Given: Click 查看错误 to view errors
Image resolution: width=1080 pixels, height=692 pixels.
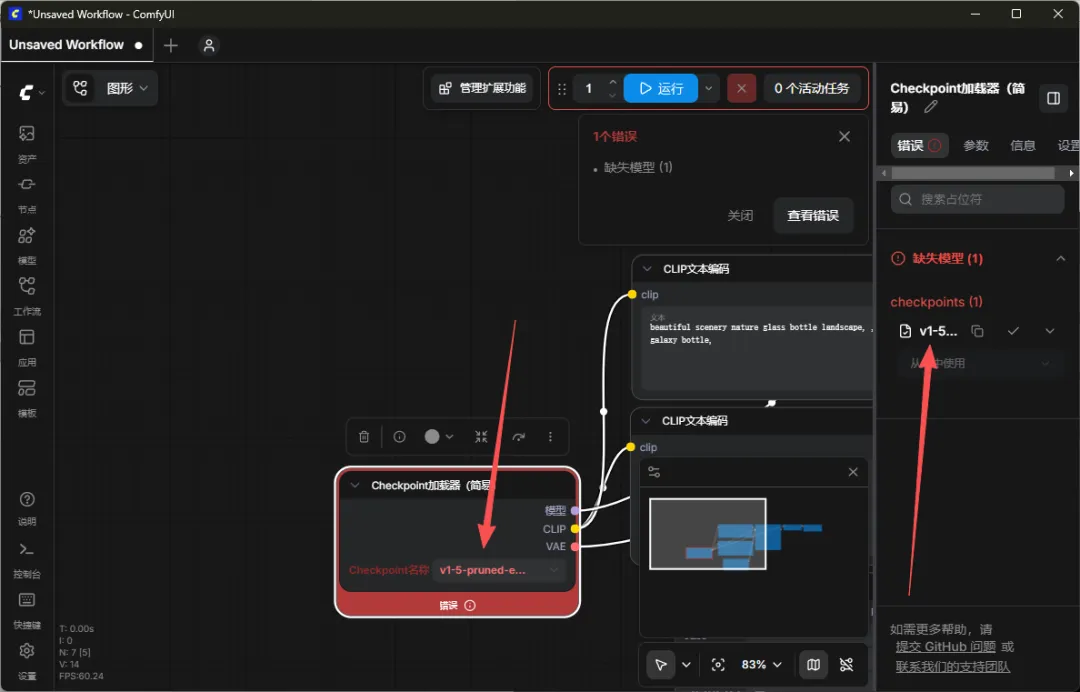Looking at the screenshot, I should point(813,216).
